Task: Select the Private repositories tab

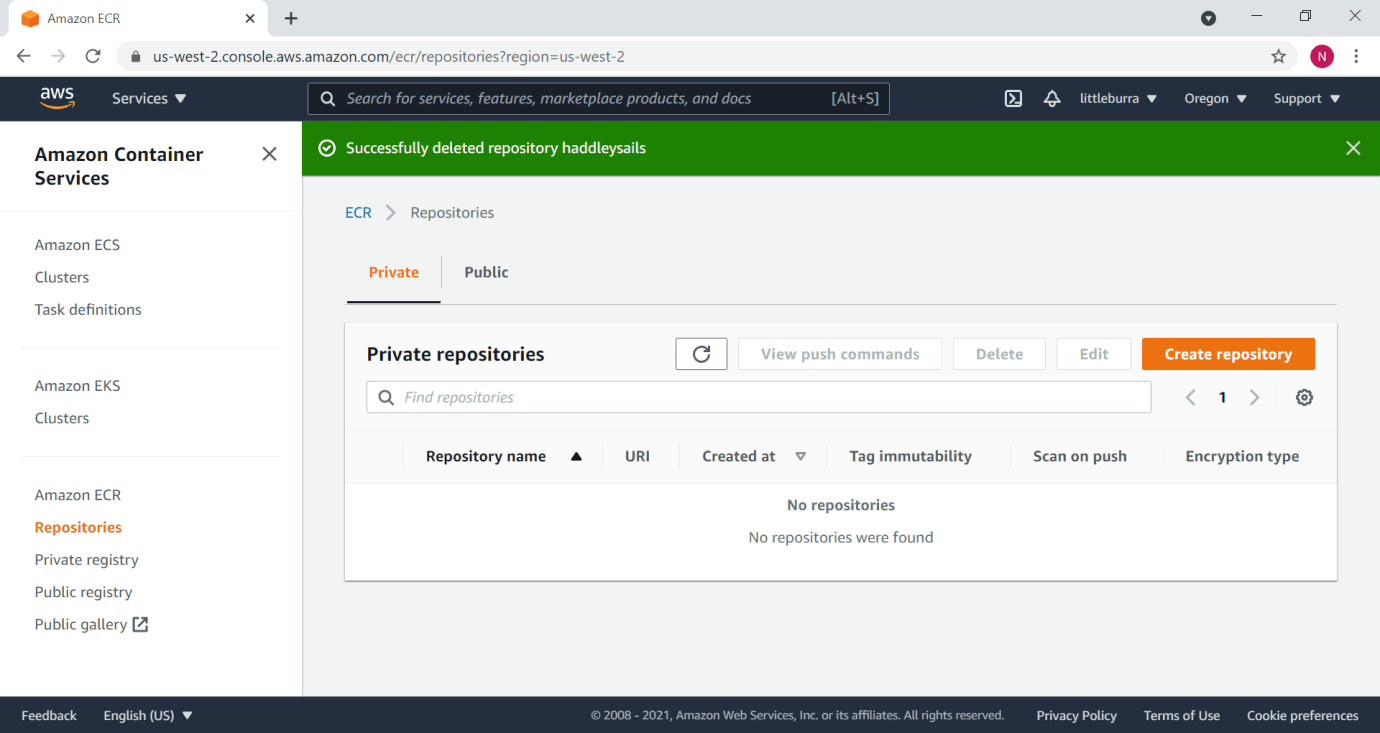Action: coord(394,272)
